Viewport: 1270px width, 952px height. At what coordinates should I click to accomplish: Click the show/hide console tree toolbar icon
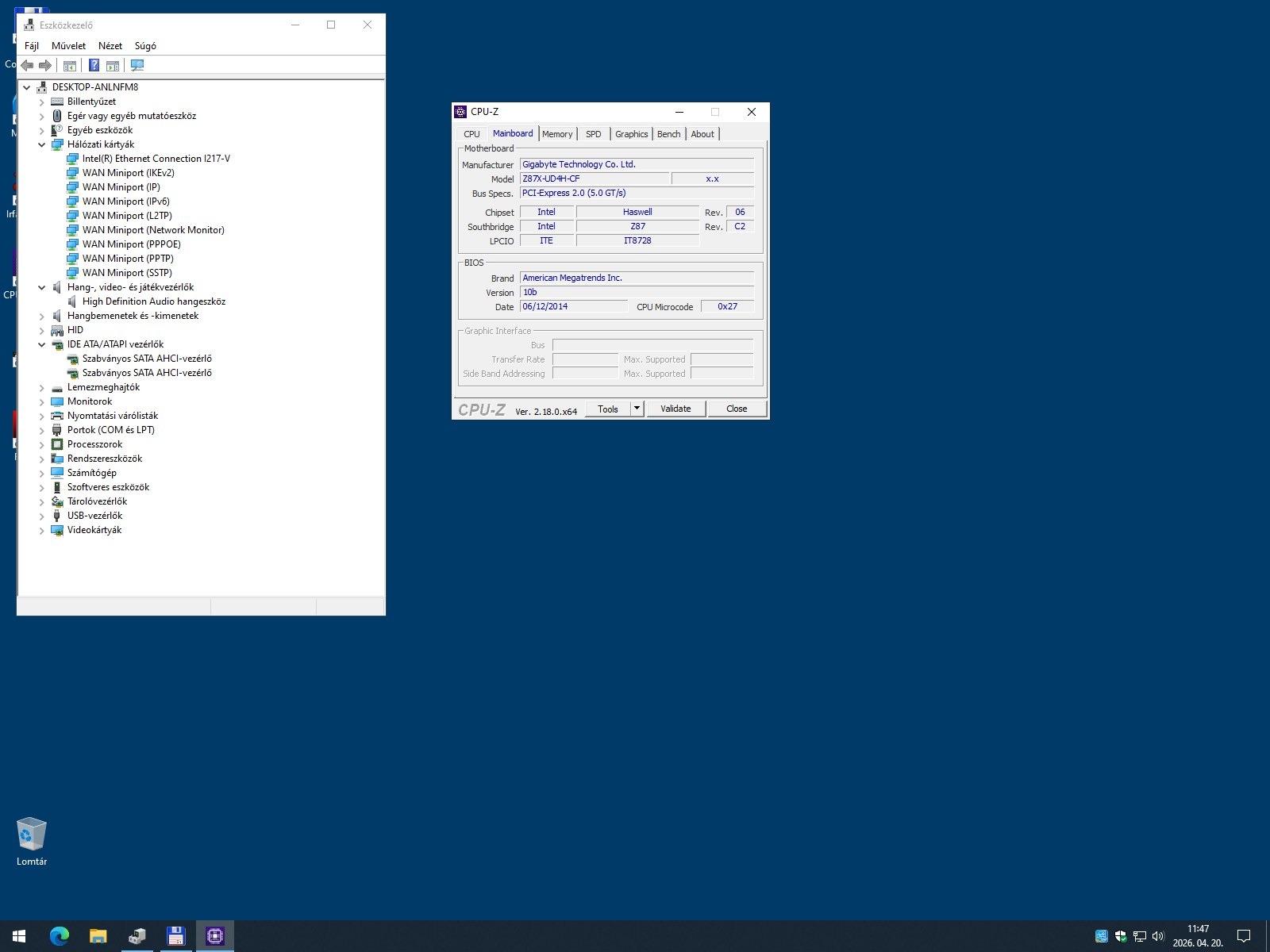pyautogui.click(x=70, y=65)
